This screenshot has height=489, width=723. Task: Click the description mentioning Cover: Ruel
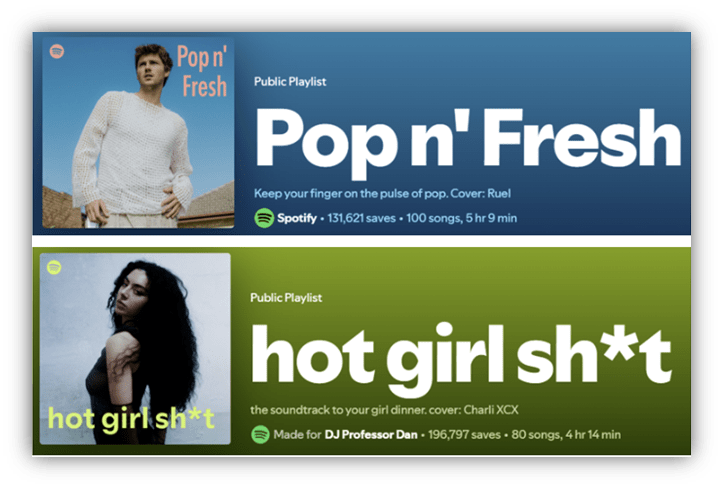(x=382, y=194)
